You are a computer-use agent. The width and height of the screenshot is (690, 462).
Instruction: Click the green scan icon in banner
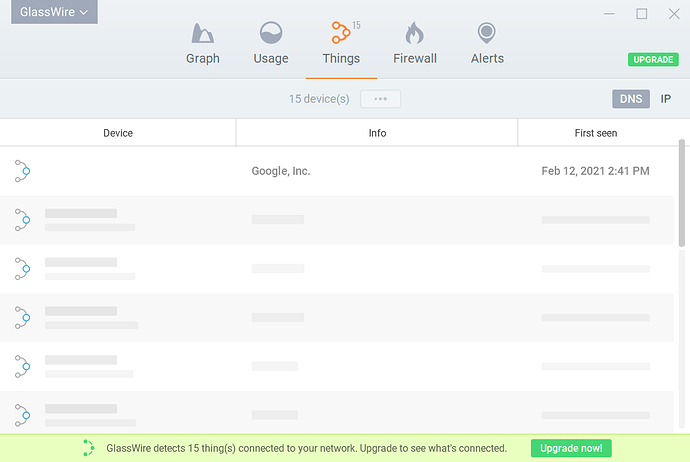coord(89,448)
